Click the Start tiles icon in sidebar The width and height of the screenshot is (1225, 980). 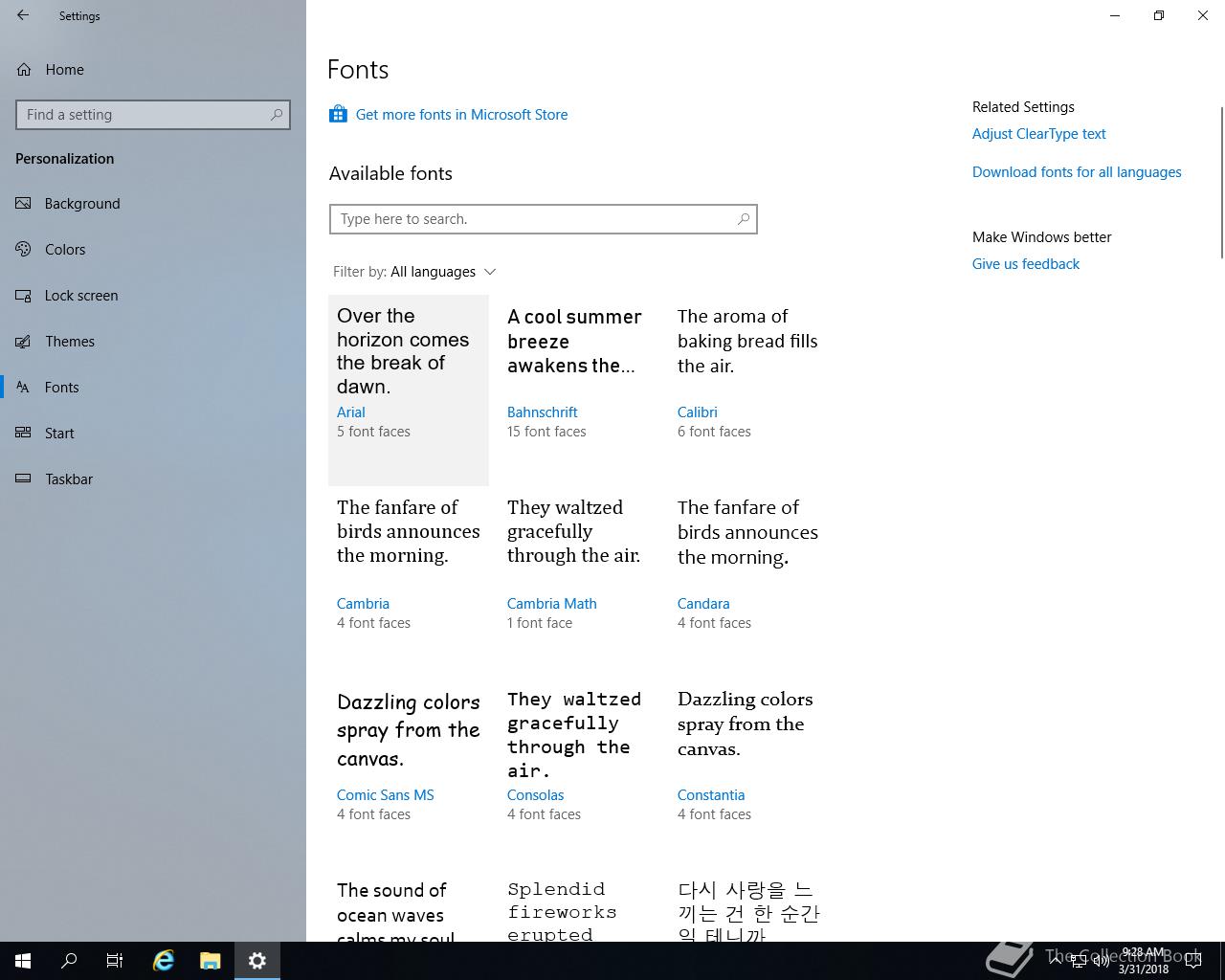[24, 433]
